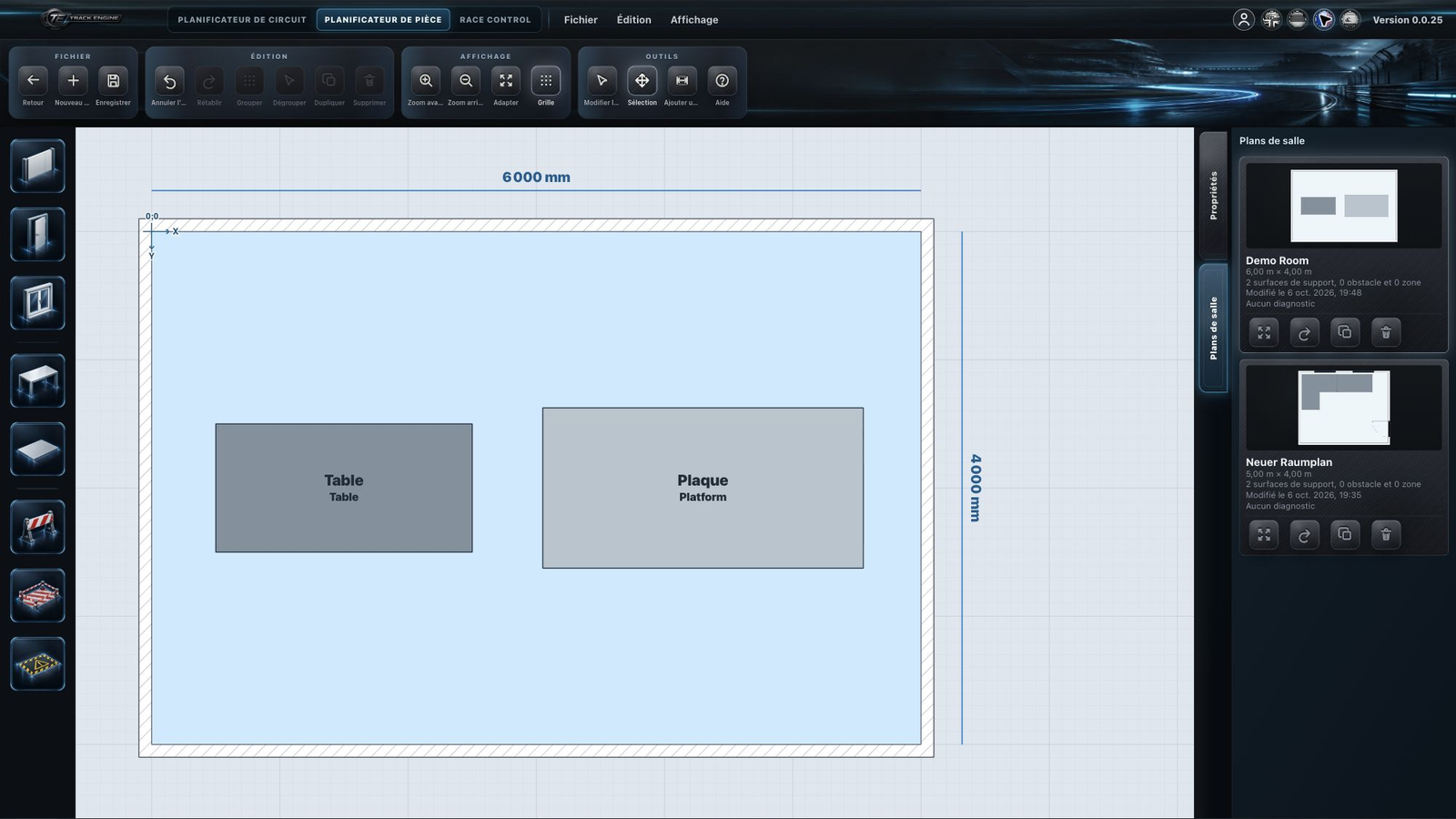The image size is (1456, 819).
Task: Expand the Propriétés side panel tab
Action: (x=1213, y=195)
